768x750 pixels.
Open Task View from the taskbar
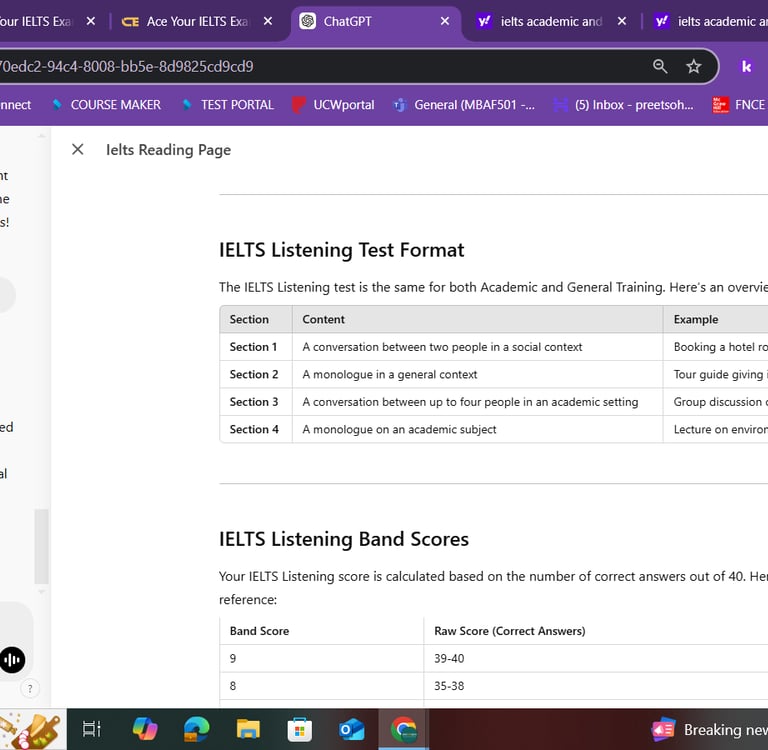[92, 729]
